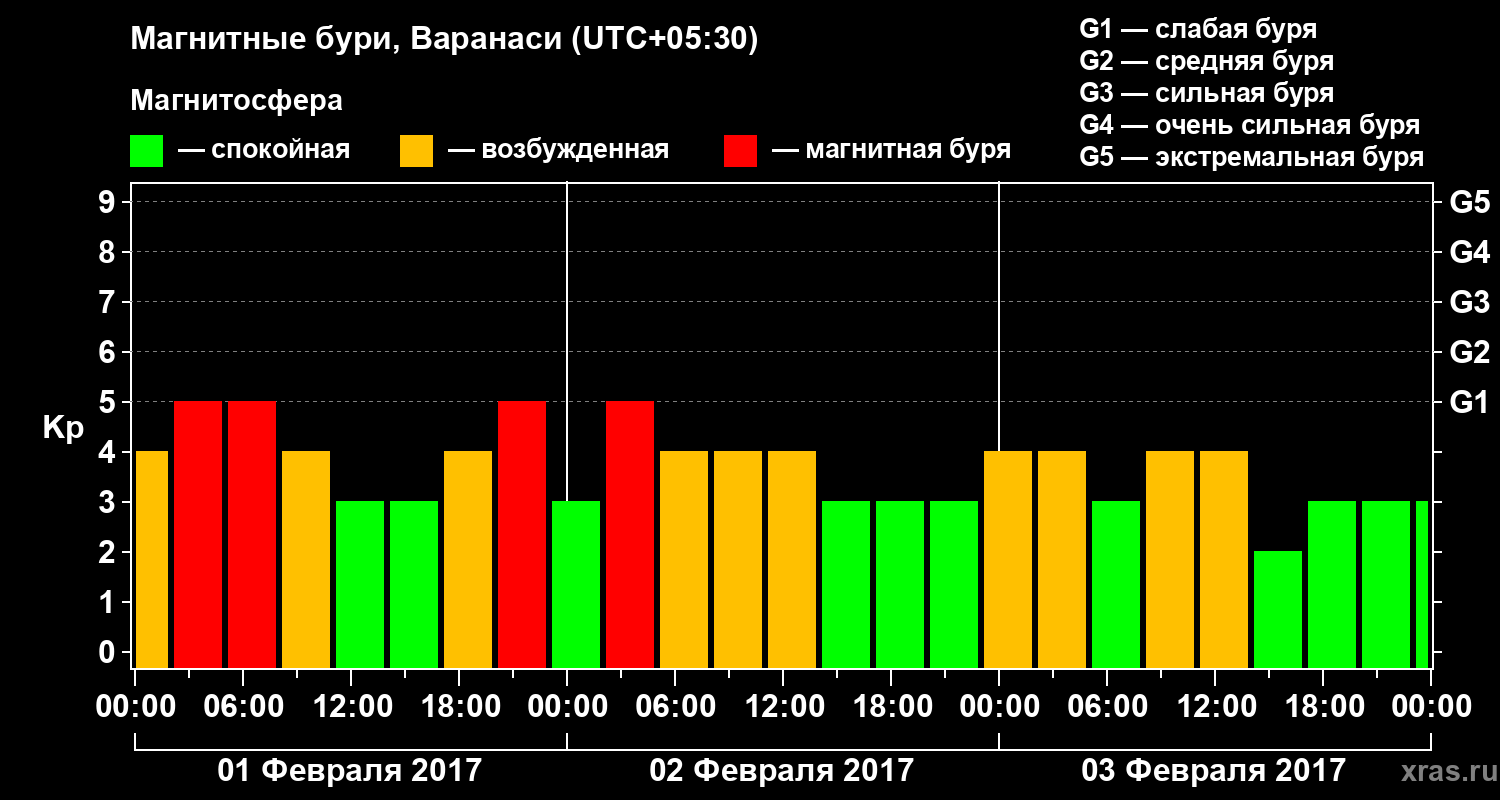This screenshot has height=800, width=1500.
Task: Click 'G3 — сильная буря' legend line
Action: coord(1206,93)
